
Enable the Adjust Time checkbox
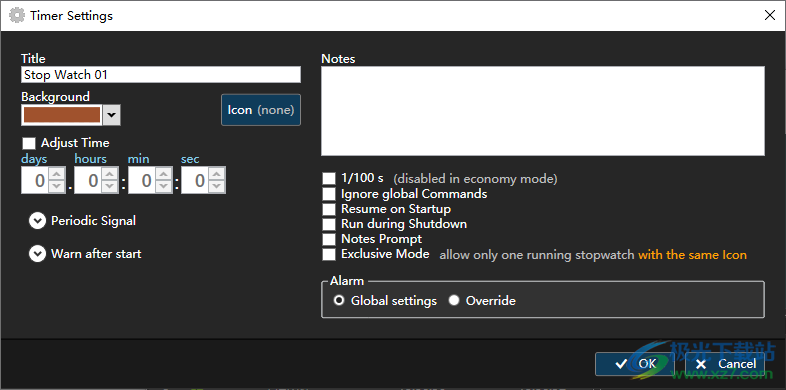click(x=29, y=143)
